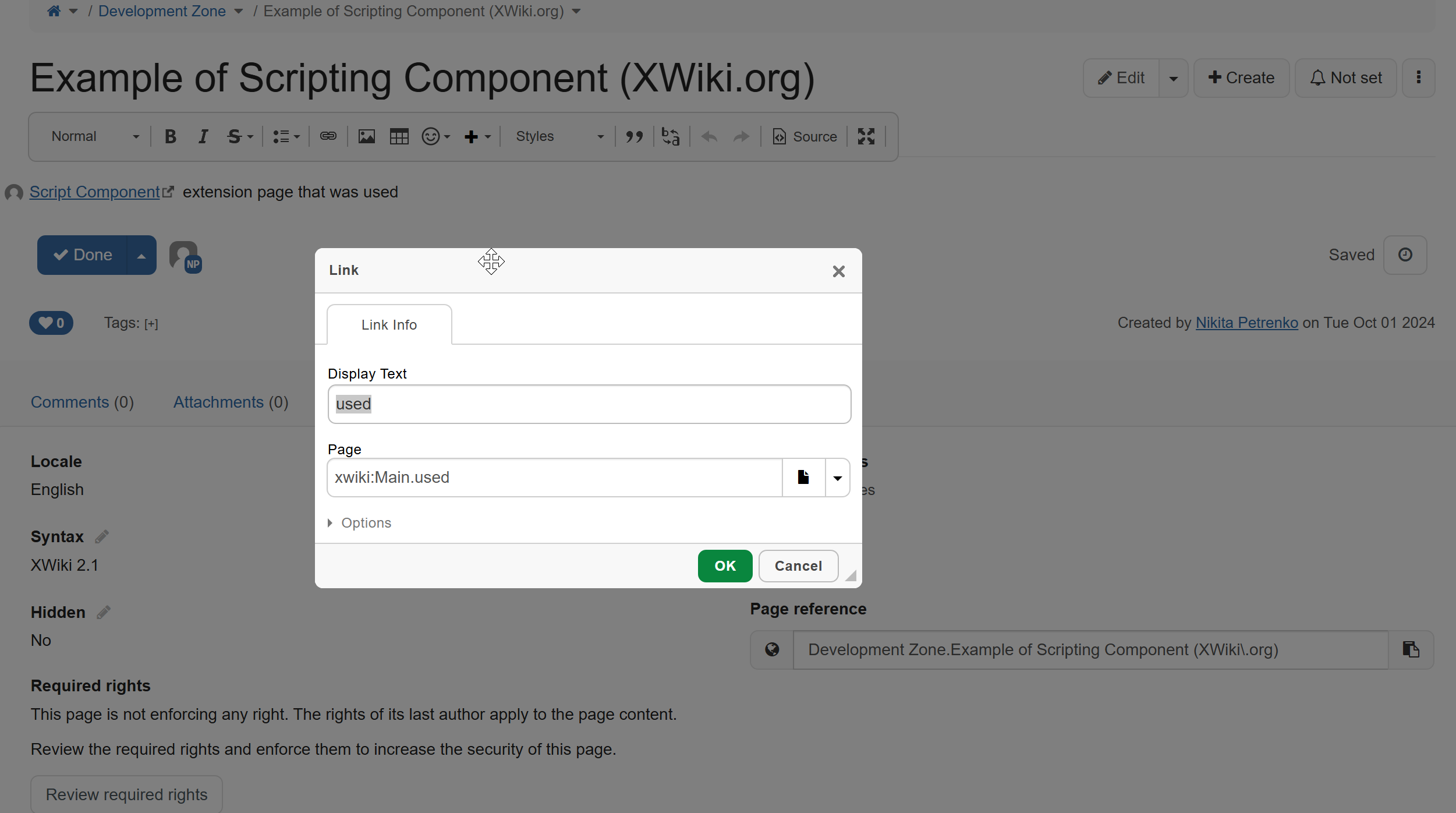Expand the Options section in Link dialog
This screenshot has height=813, width=1456.
coord(360,523)
